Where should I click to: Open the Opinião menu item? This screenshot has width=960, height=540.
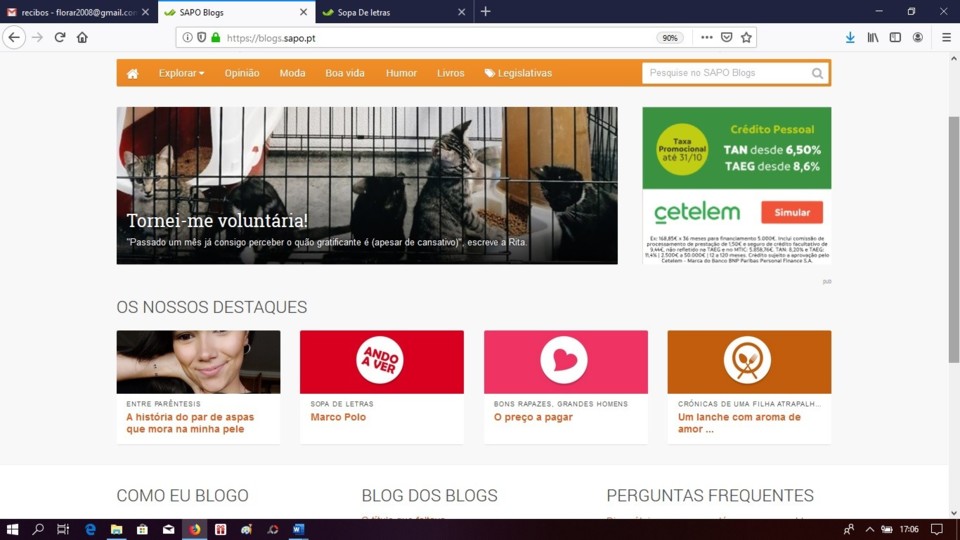(242, 73)
